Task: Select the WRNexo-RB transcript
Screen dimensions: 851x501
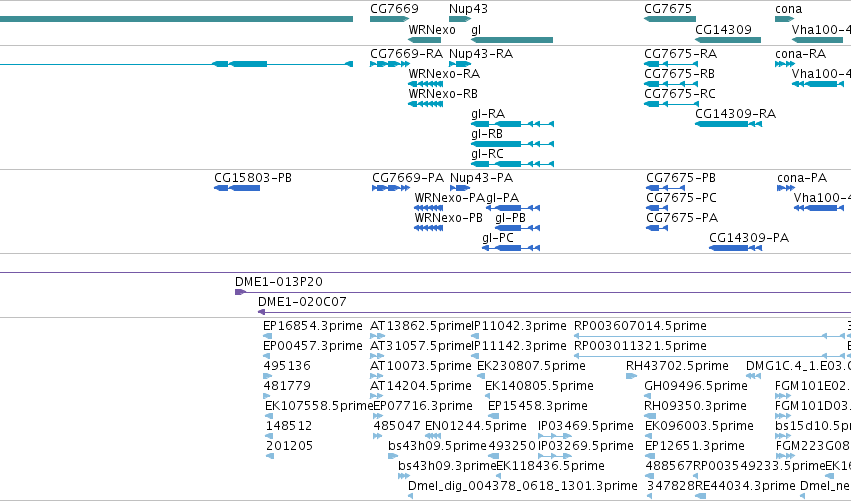Action: point(426,104)
